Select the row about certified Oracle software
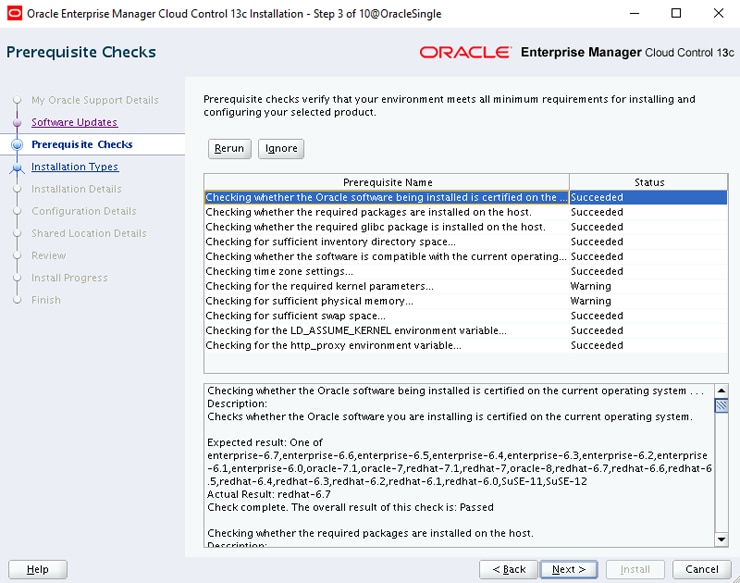 (466, 197)
